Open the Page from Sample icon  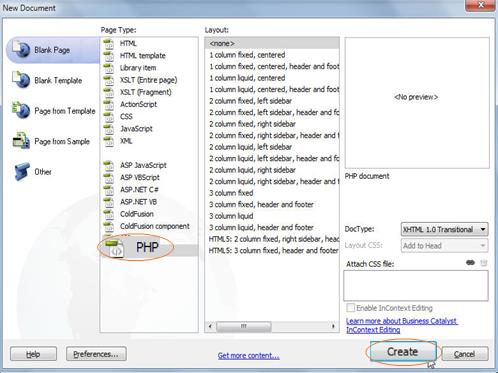21,141
